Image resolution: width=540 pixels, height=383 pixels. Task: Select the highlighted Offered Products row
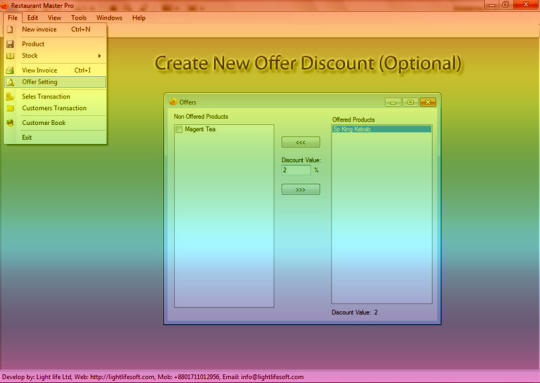tap(382, 129)
